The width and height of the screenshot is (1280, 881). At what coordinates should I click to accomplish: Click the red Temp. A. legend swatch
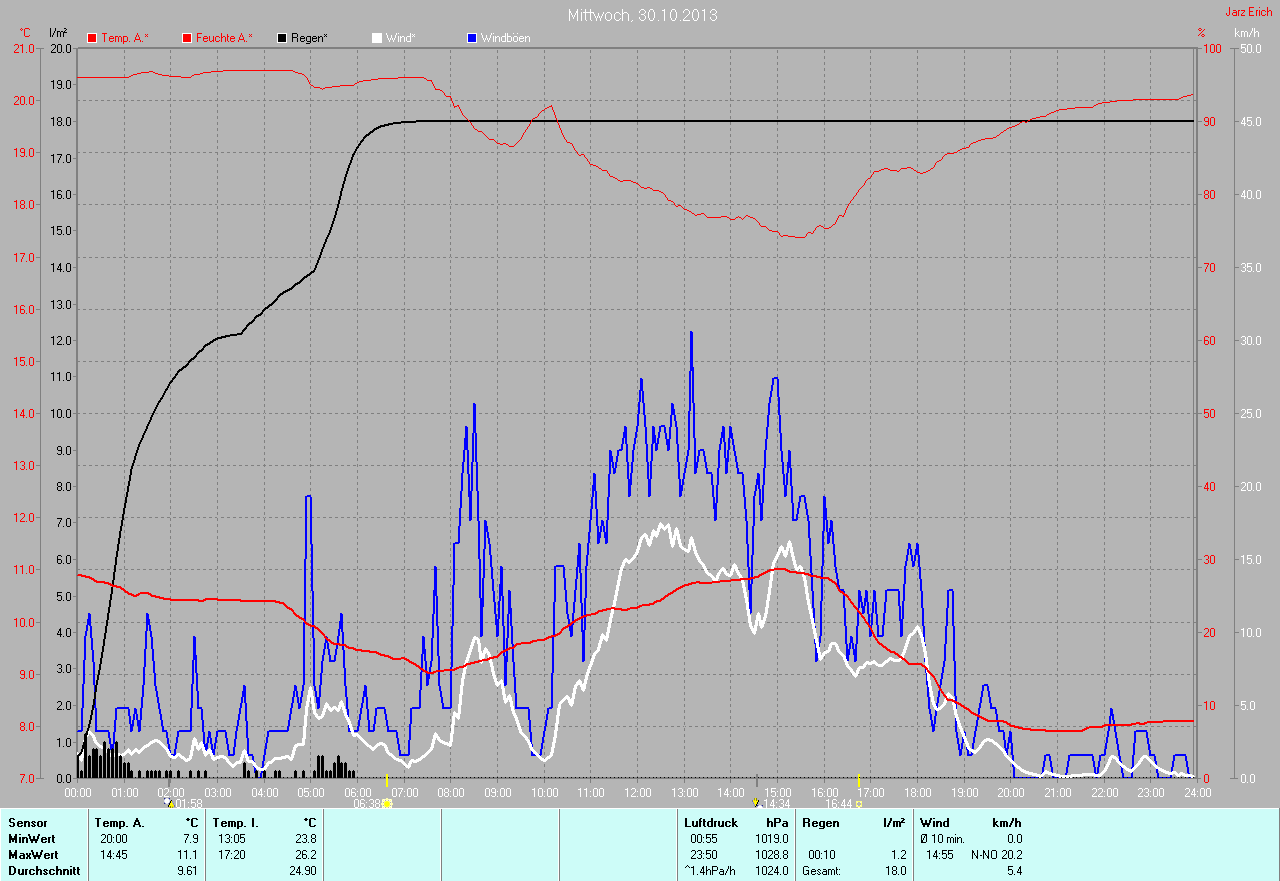[93, 38]
